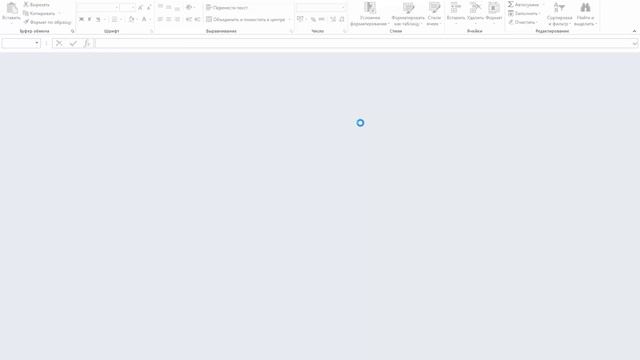This screenshot has height=360, width=640.
Task: Open Sort & Filter (Сортировка и фильтр)
Action: click(x=559, y=14)
